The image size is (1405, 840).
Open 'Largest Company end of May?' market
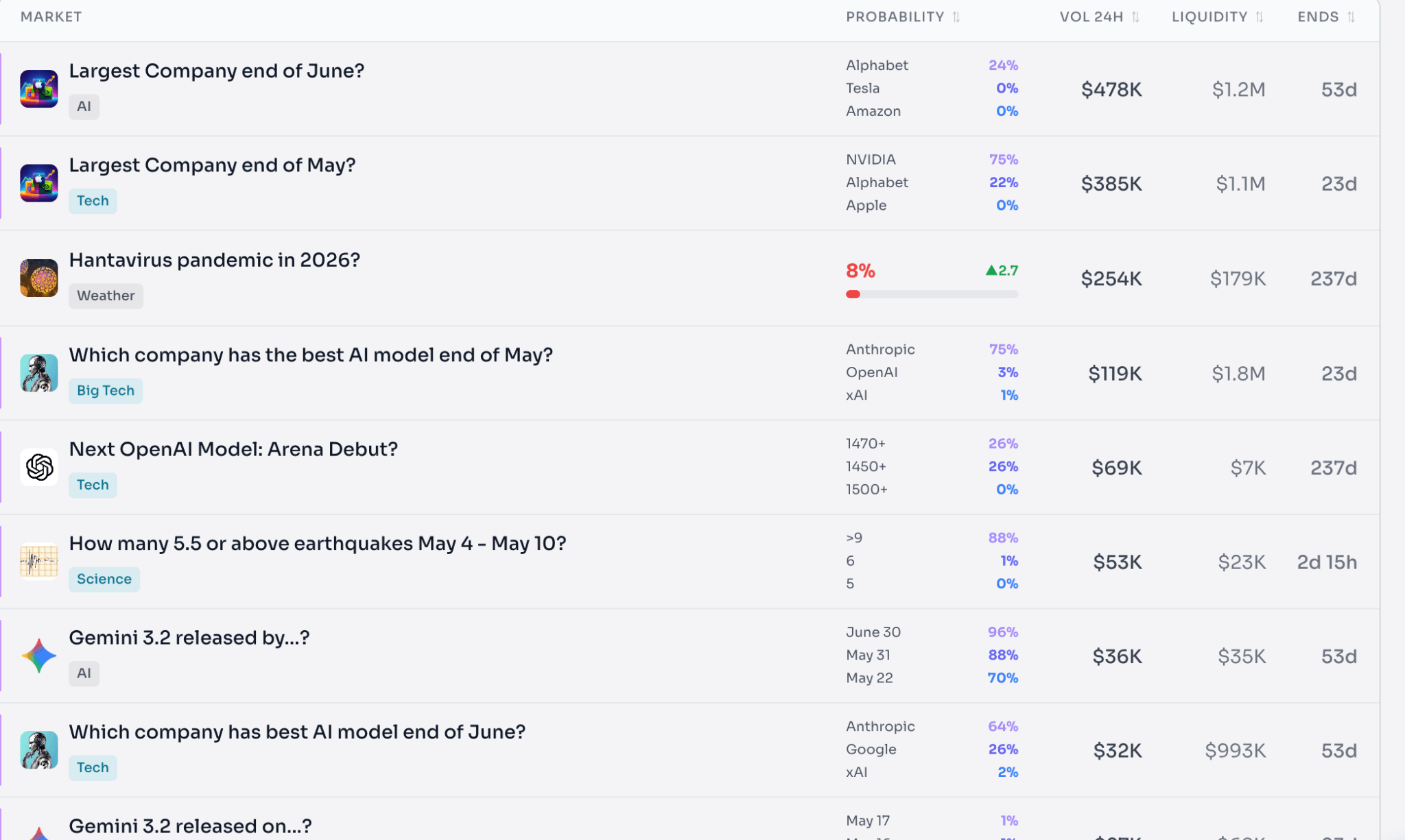click(x=212, y=165)
